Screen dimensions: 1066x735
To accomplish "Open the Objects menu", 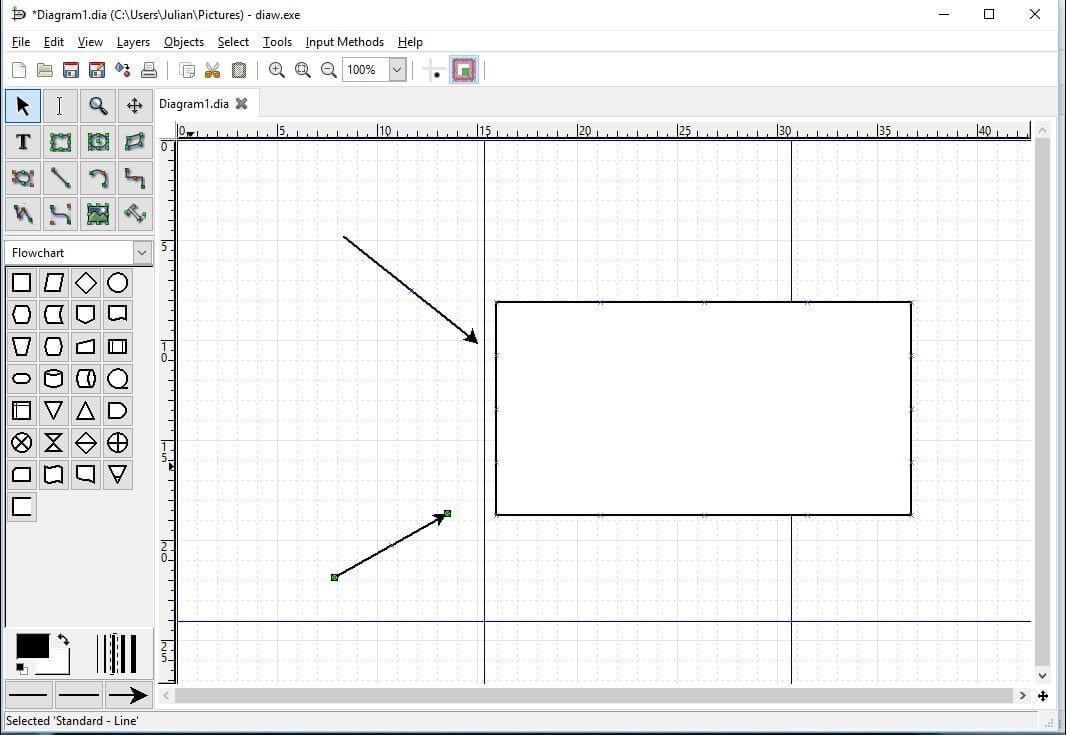I will tap(183, 42).
